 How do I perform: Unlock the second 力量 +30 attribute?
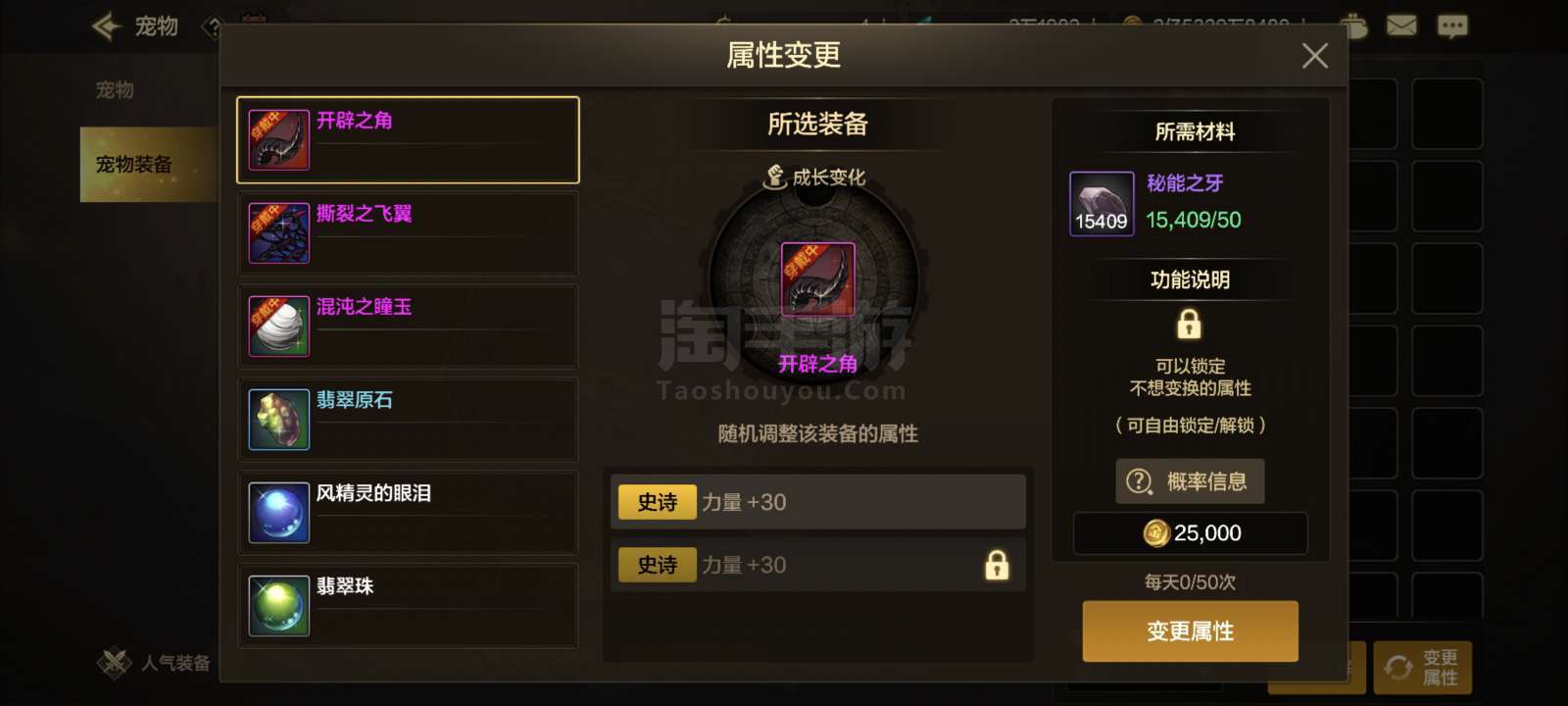pyautogui.click(x=997, y=565)
